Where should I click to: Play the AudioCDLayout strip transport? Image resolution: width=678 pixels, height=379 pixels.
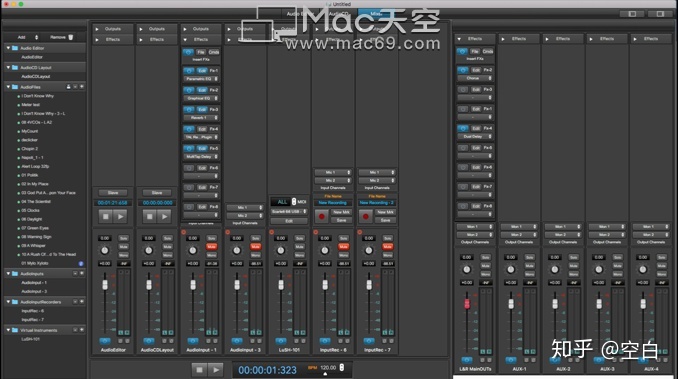[x=164, y=216]
